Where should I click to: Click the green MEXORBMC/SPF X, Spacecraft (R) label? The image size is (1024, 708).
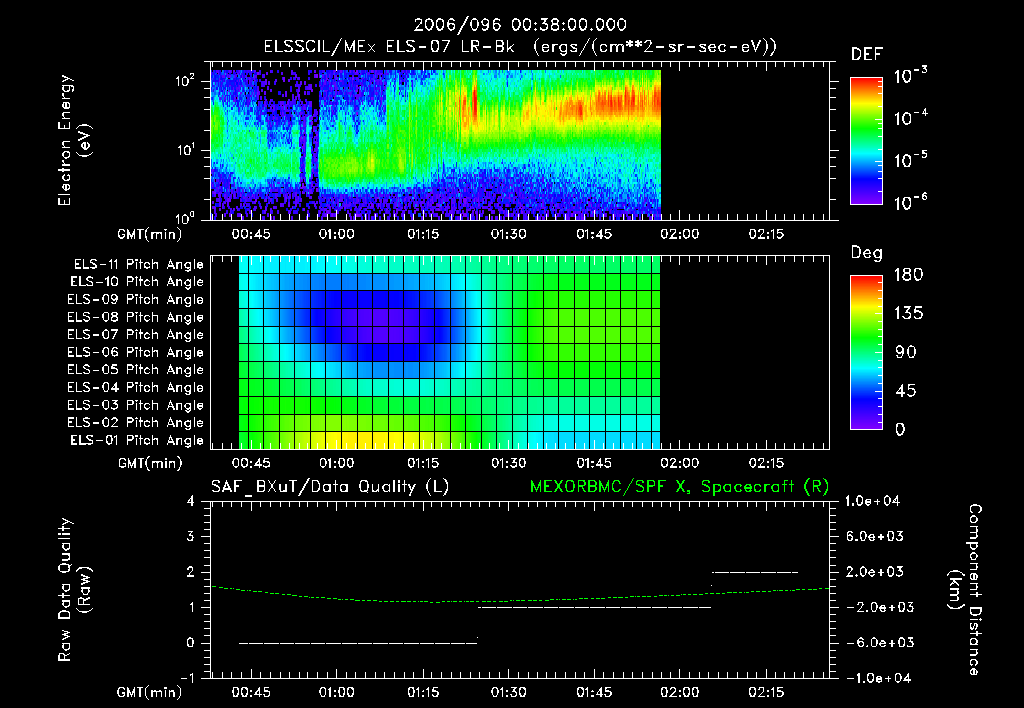pos(679,487)
